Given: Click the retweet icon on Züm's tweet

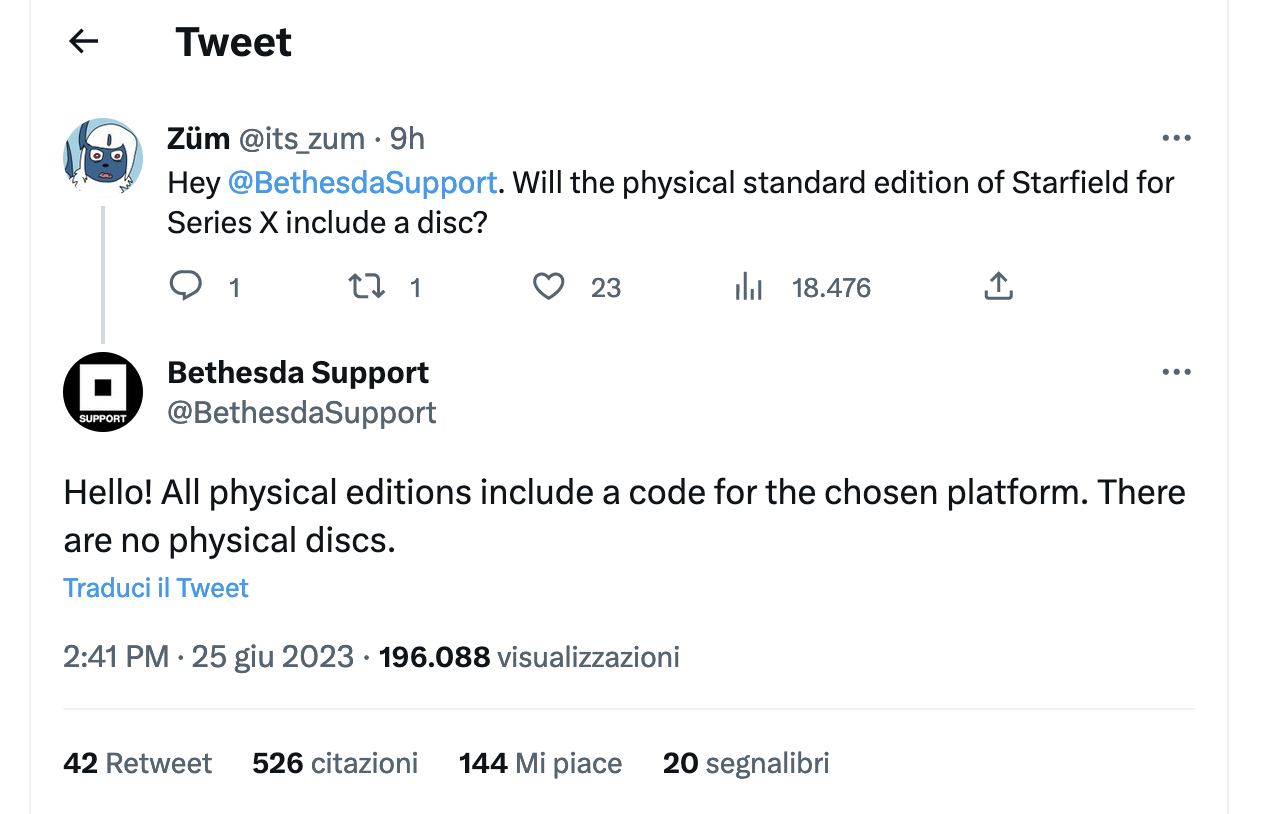Looking at the screenshot, I should (366, 287).
